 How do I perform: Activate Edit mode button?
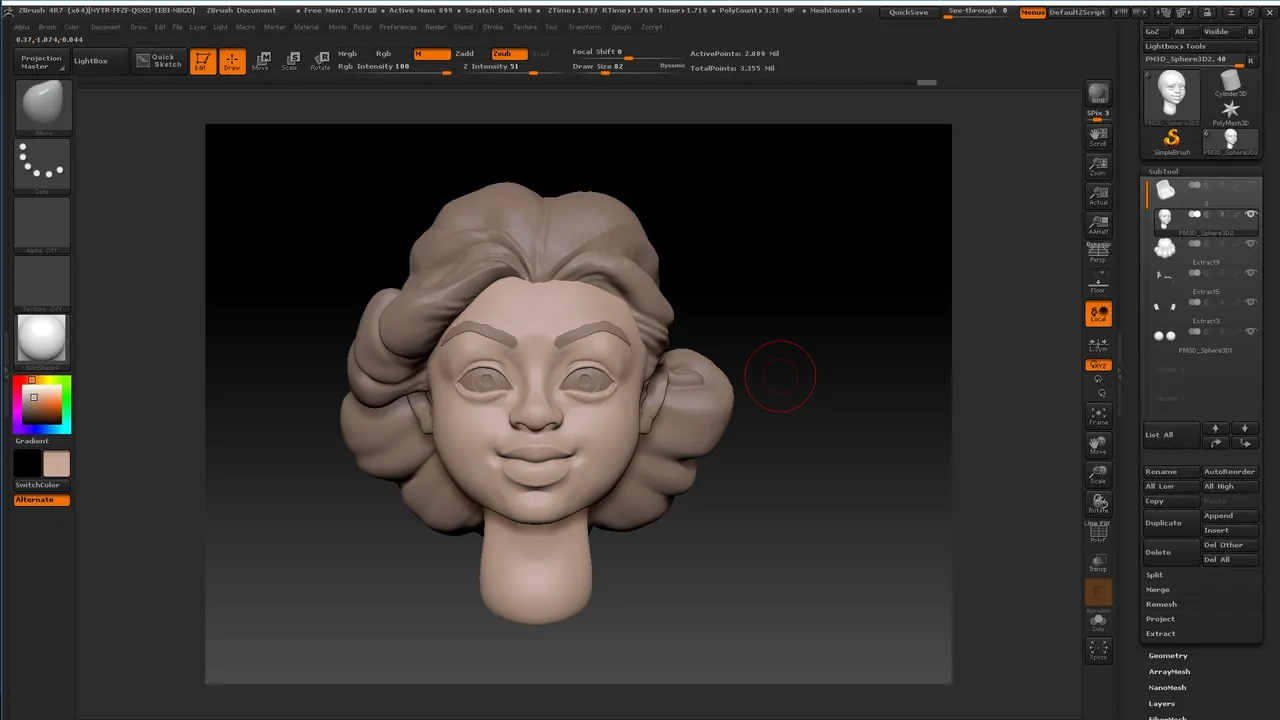click(202, 61)
